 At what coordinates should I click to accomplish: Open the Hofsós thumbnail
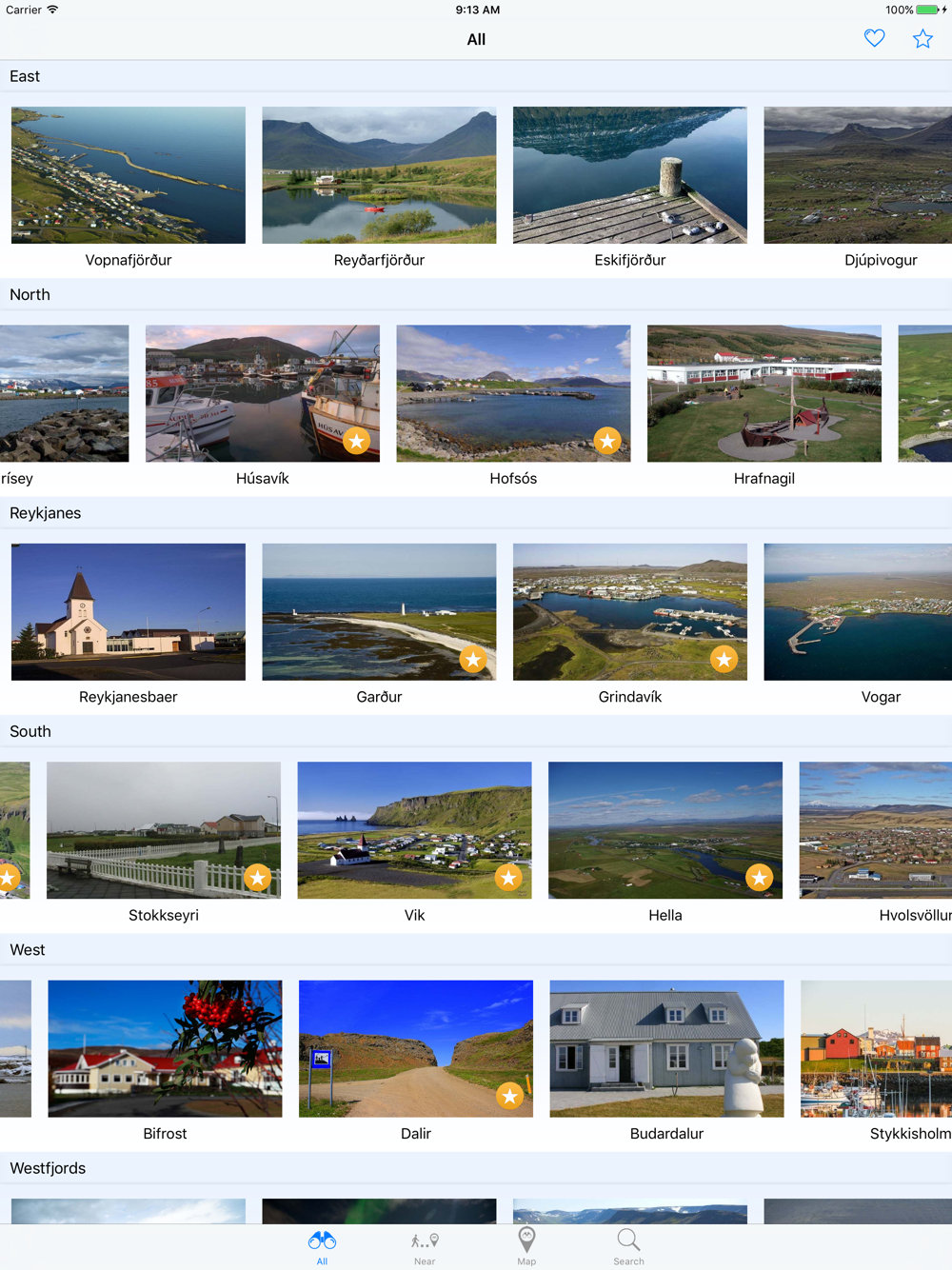(513, 393)
